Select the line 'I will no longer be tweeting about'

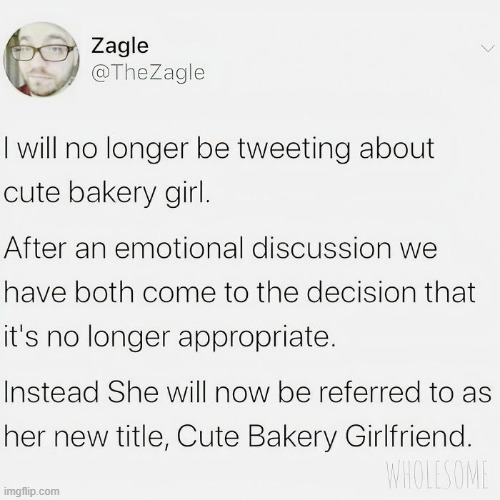[x=219, y=149]
